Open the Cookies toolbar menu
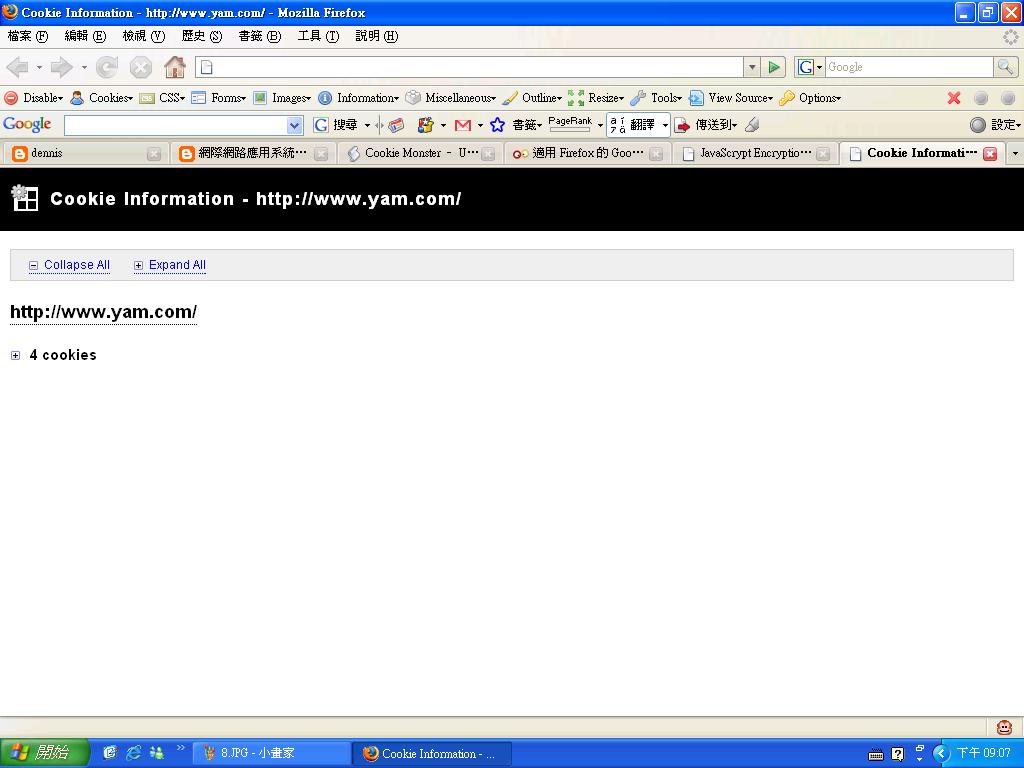The image size is (1024, 768). tap(102, 98)
